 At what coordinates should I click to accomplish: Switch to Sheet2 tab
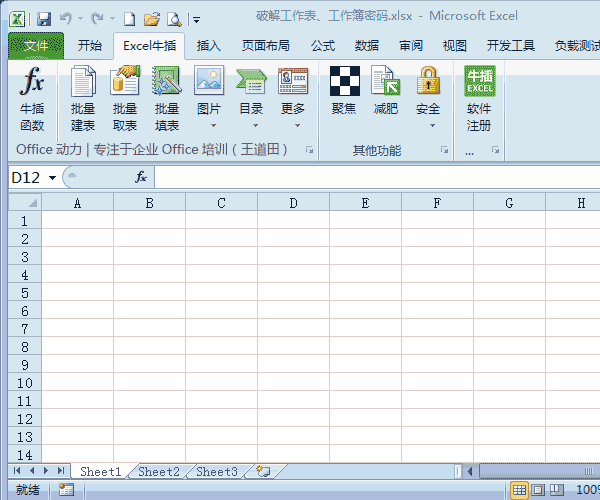coord(158,472)
